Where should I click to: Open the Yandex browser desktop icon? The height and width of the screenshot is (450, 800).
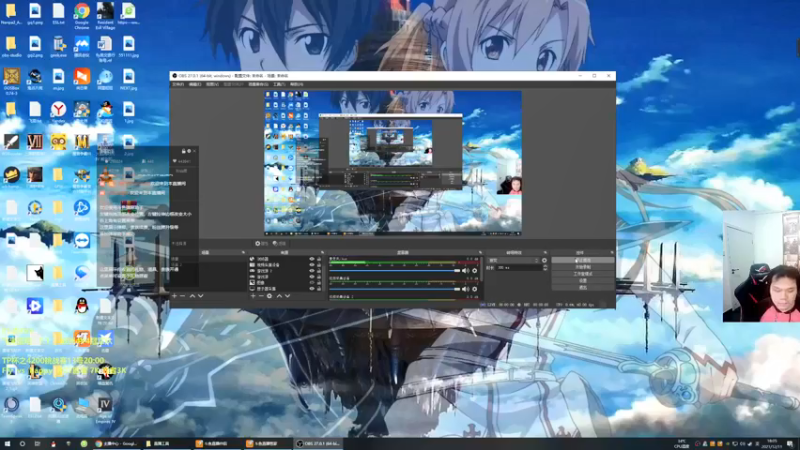(x=58, y=112)
